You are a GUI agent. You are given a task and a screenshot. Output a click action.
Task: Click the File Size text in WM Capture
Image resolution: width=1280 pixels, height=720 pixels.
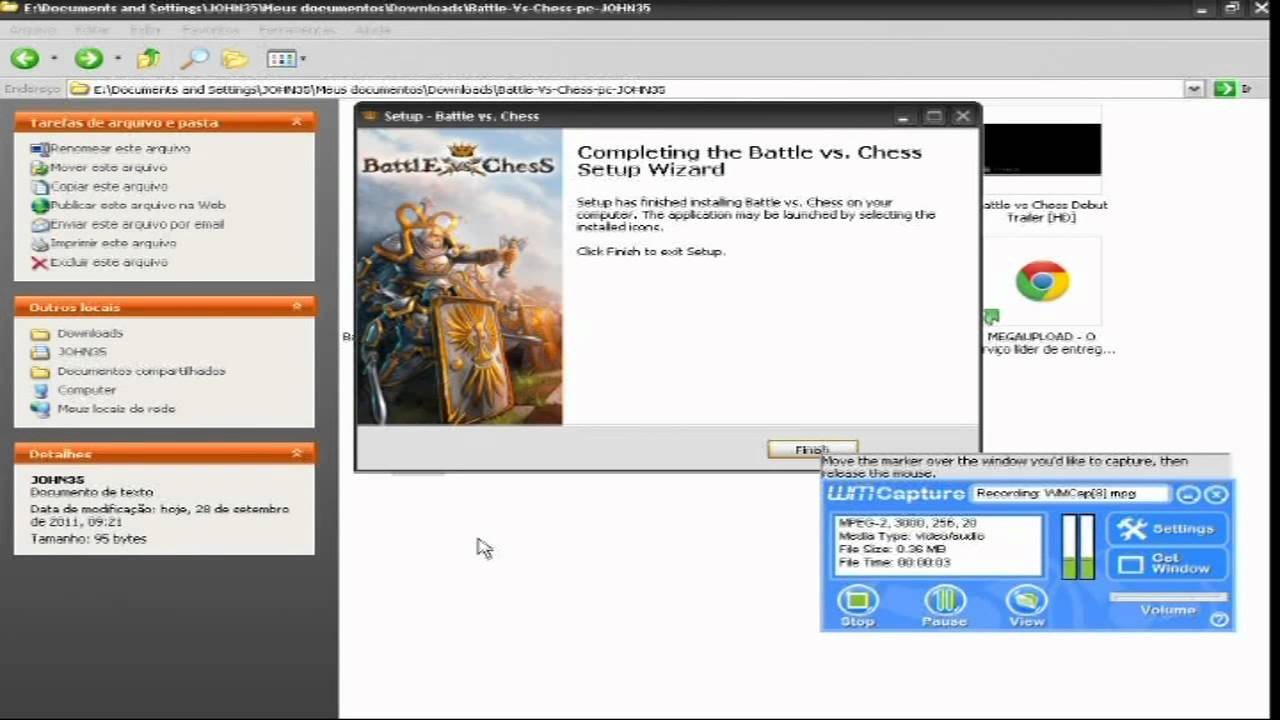pos(892,549)
